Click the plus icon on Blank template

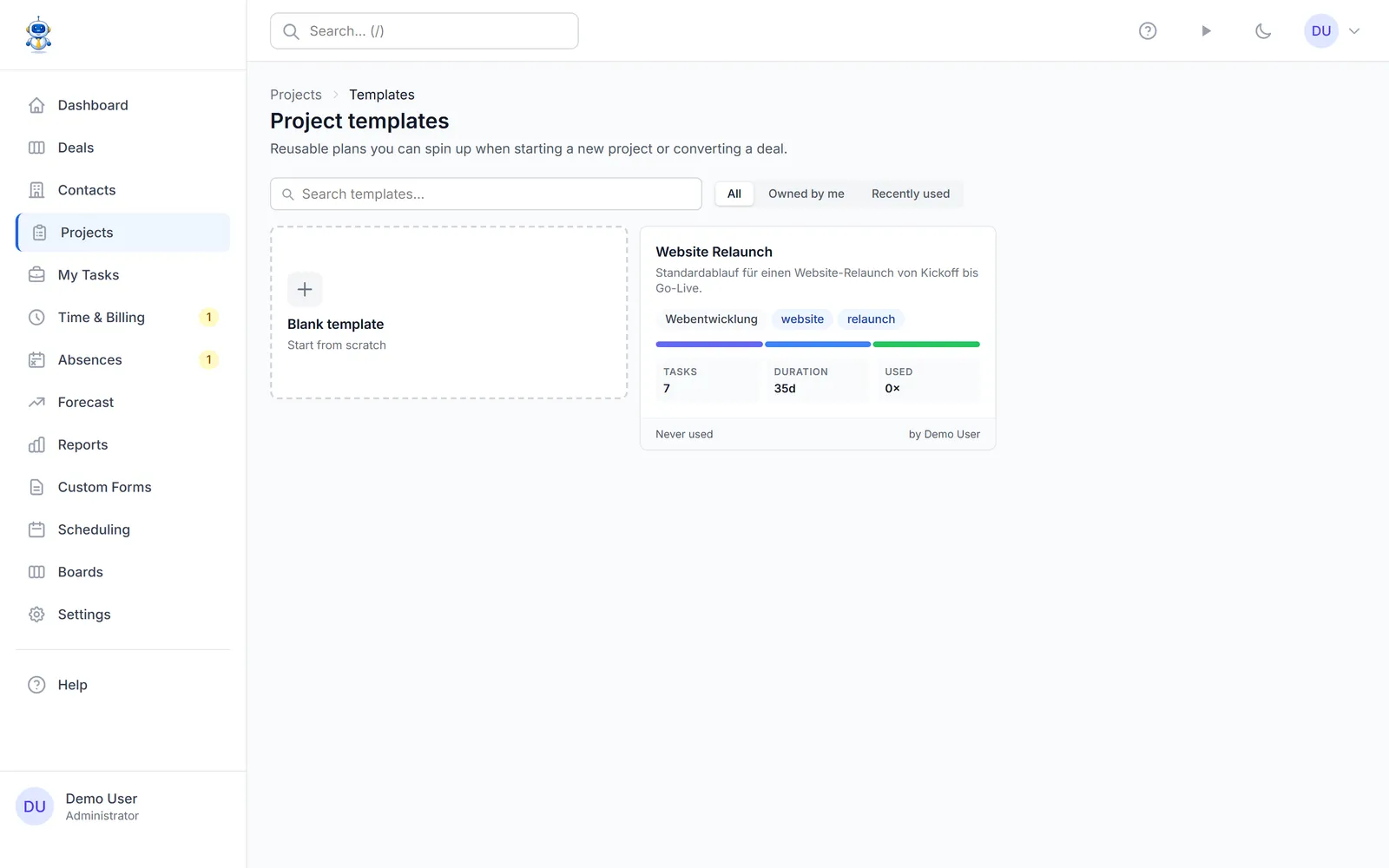point(305,289)
